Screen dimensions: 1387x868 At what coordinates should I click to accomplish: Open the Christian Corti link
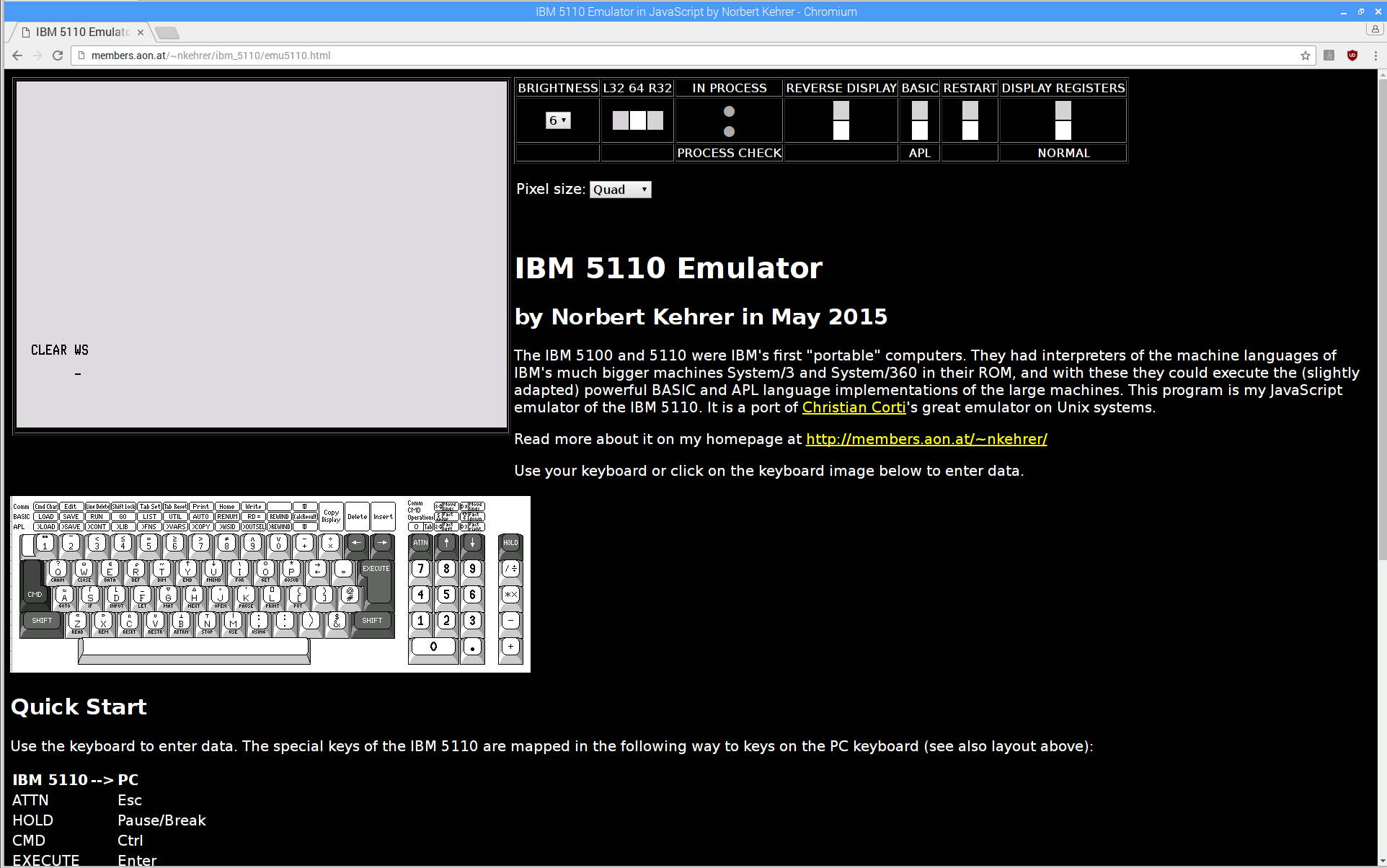pyautogui.click(x=854, y=407)
